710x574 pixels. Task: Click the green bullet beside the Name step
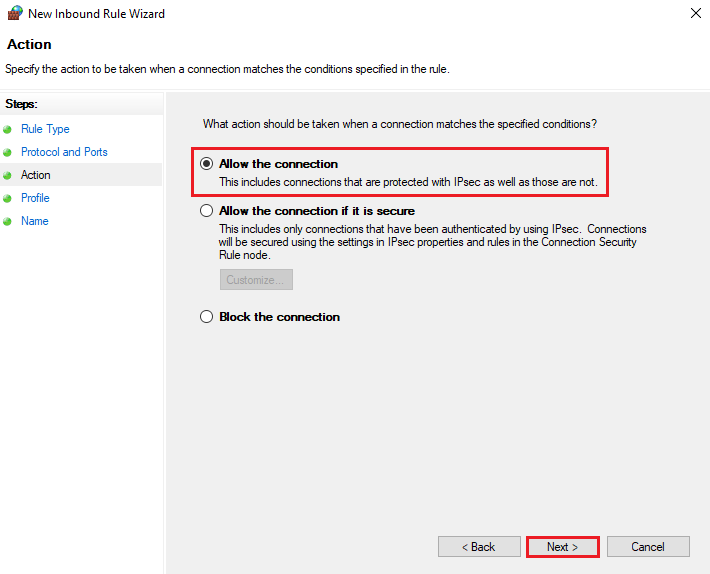(8, 222)
